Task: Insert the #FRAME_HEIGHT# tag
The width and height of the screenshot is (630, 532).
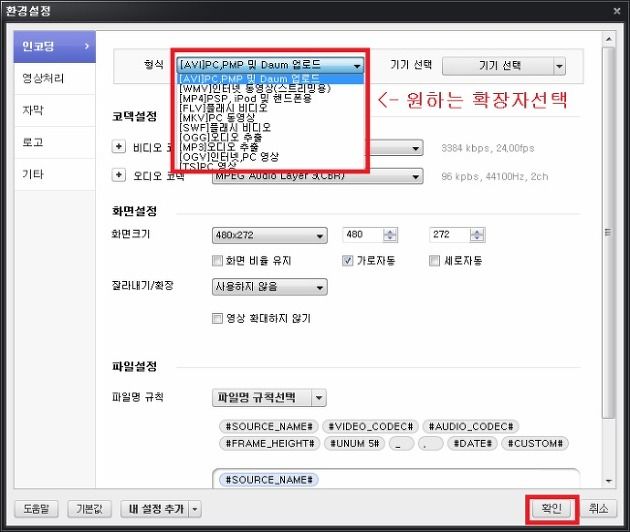Action: (x=270, y=444)
